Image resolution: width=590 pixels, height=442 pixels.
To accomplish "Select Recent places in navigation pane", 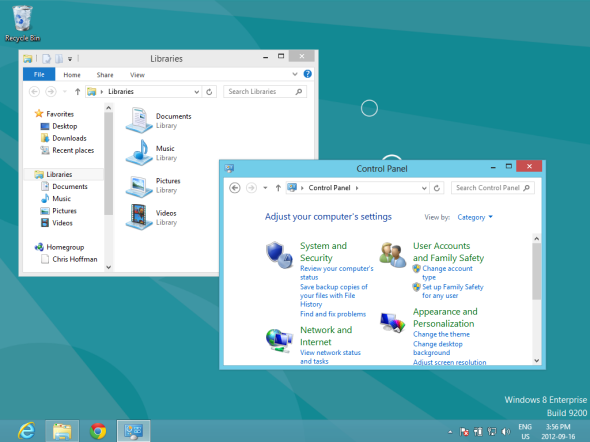I will pyautogui.click(x=73, y=150).
